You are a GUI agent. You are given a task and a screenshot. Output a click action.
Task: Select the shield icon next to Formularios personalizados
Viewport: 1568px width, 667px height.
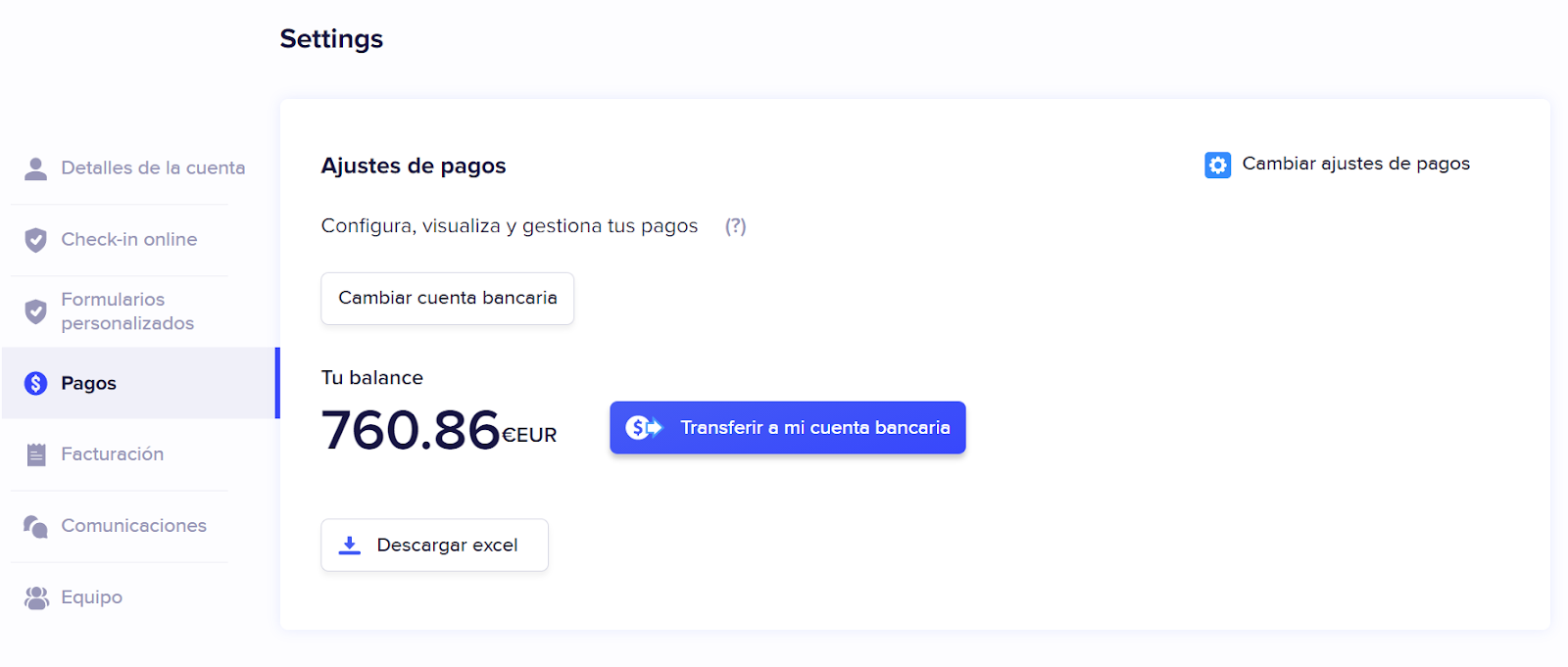pyautogui.click(x=35, y=311)
